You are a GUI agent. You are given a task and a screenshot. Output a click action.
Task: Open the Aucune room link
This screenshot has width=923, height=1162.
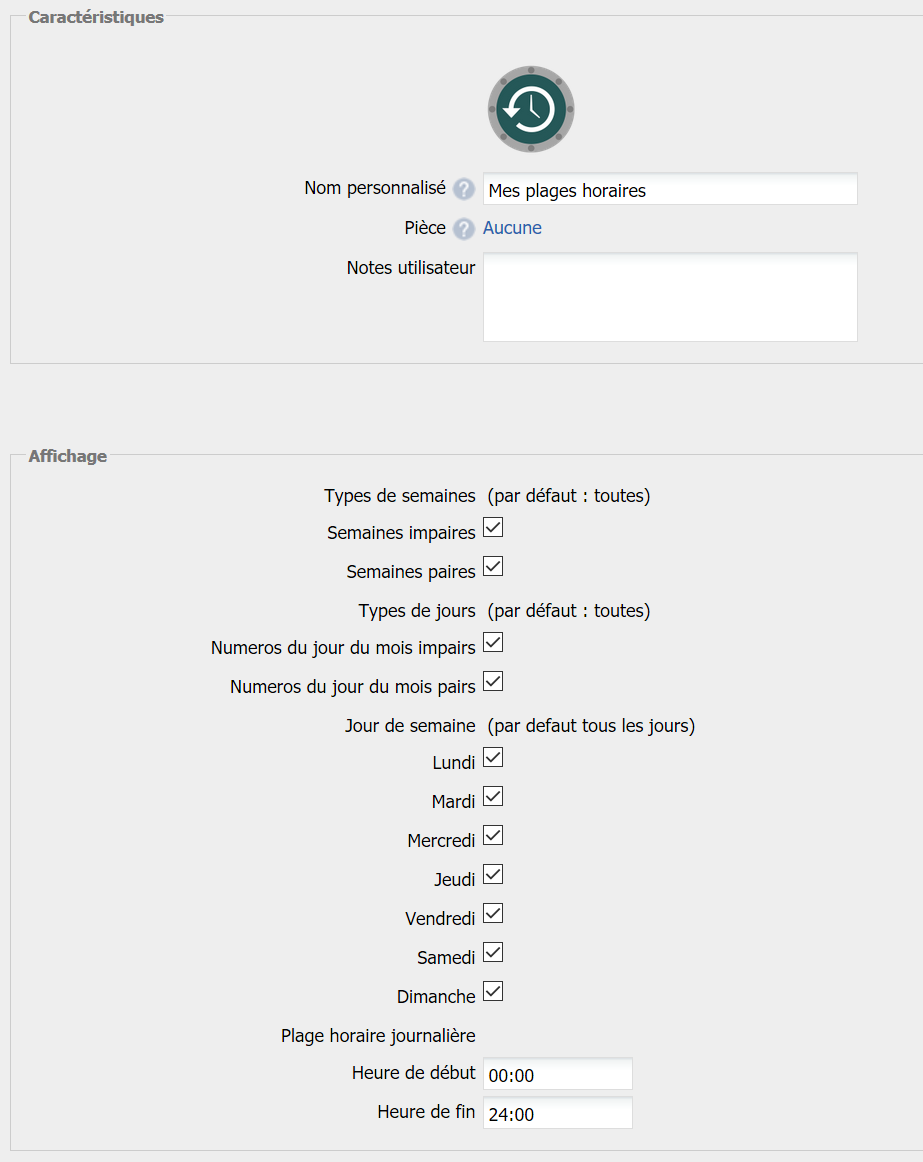coord(512,228)
